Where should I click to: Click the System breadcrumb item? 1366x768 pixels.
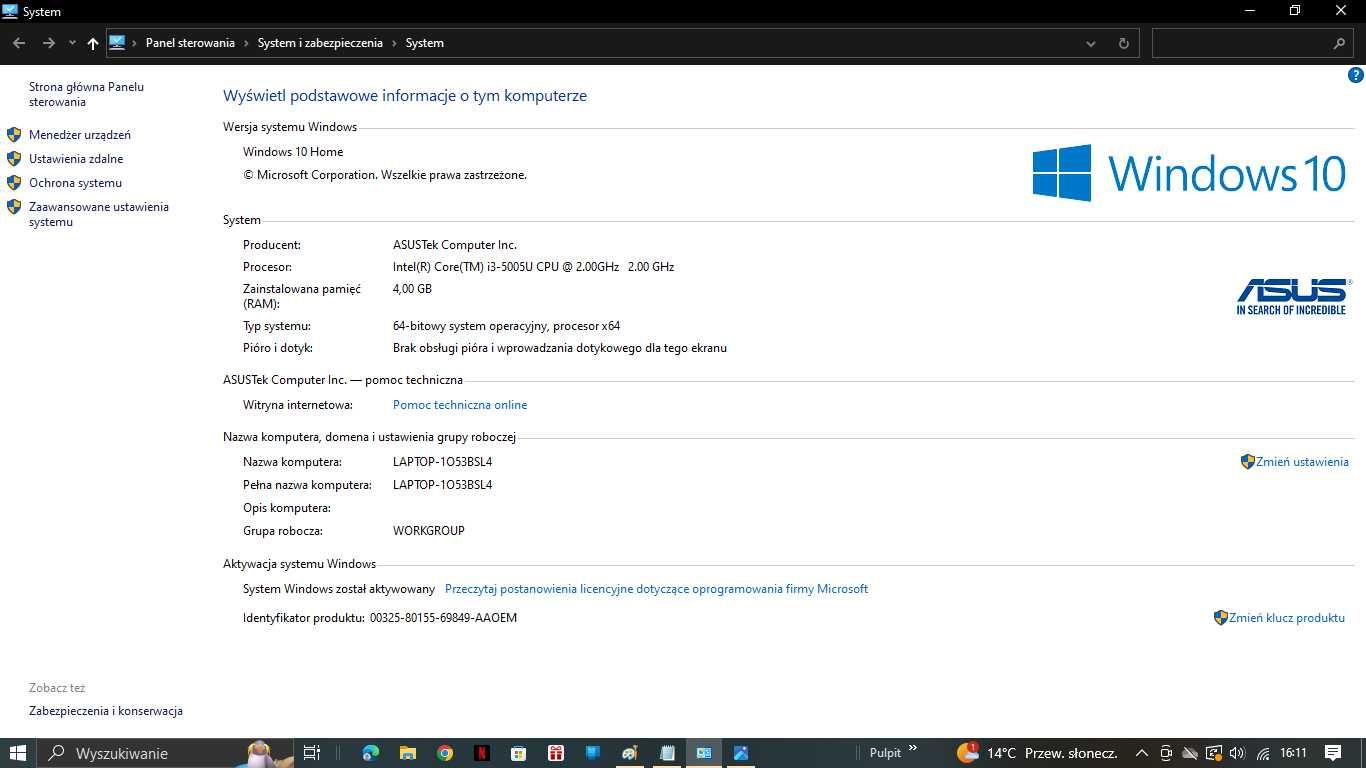coord(424,43)
